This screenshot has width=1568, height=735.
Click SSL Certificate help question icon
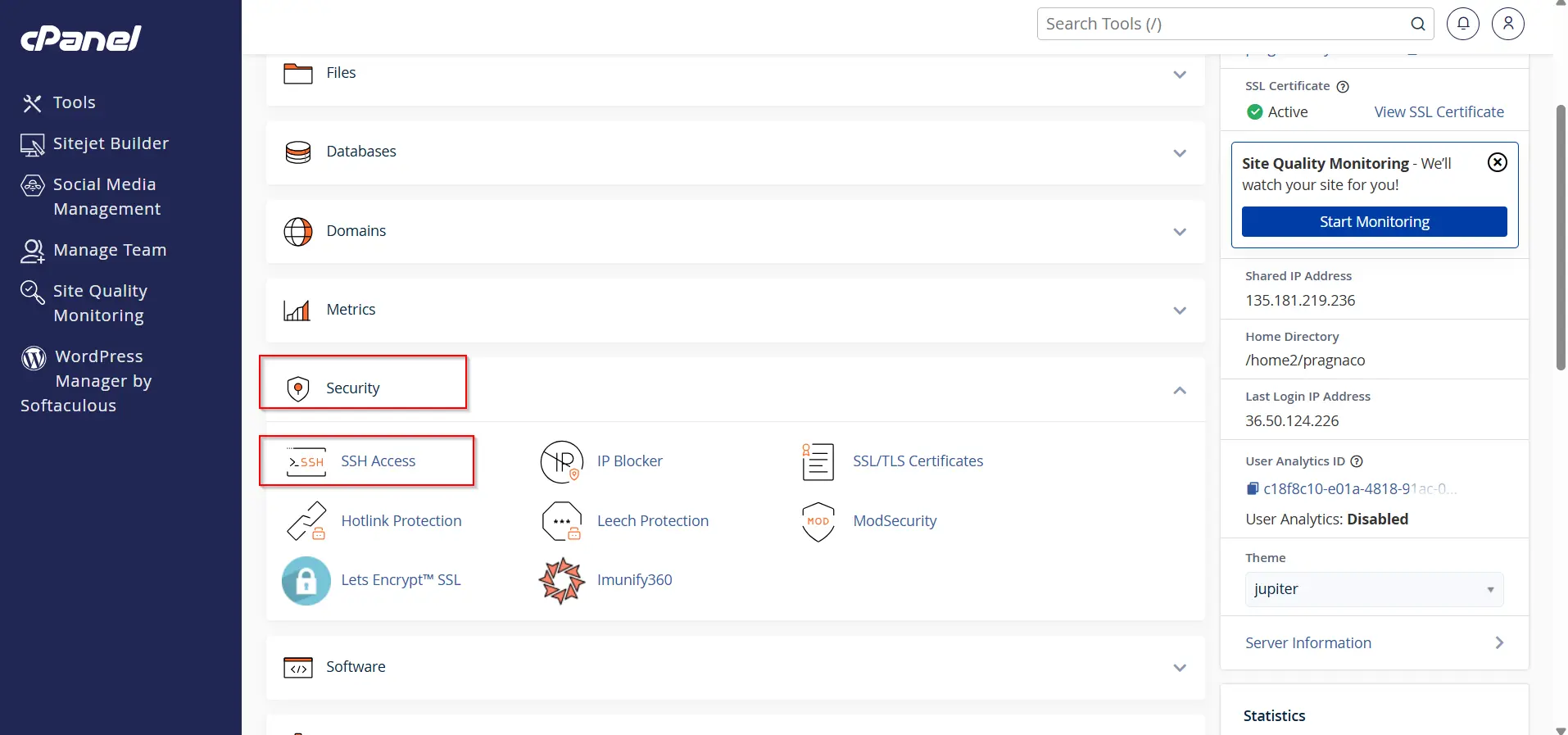point(1343,87)
